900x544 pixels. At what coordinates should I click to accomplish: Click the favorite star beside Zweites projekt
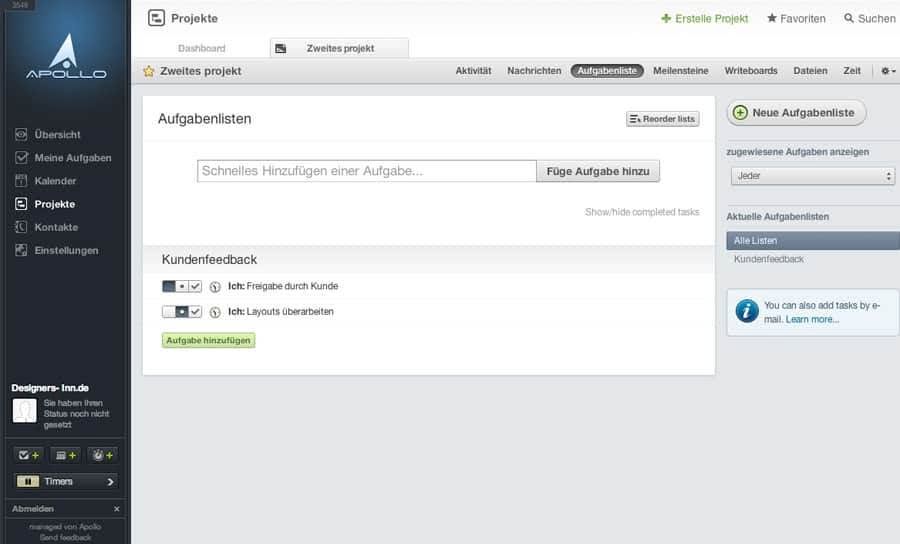pyautogui.click(x=149, y=71)
